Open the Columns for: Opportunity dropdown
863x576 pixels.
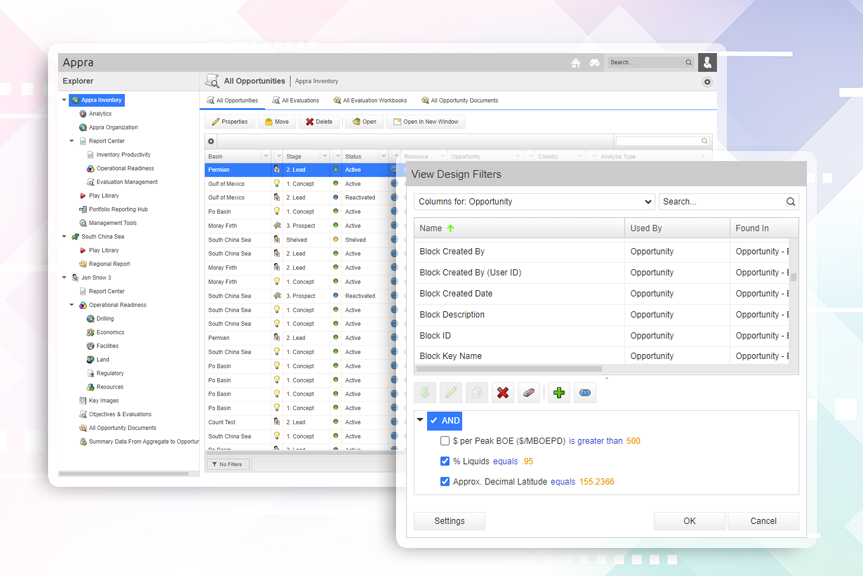(534, 202)
